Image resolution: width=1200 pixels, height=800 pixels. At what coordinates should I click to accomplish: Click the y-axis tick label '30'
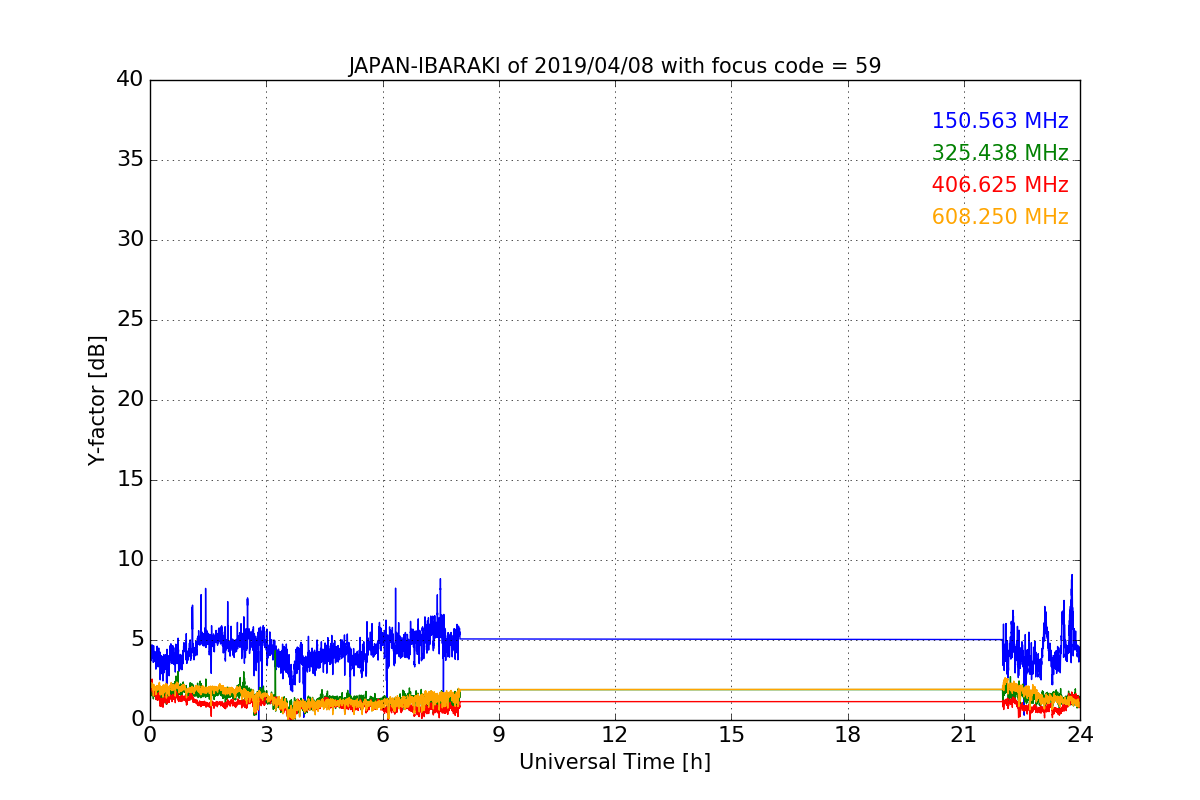[x=130, y=239]
